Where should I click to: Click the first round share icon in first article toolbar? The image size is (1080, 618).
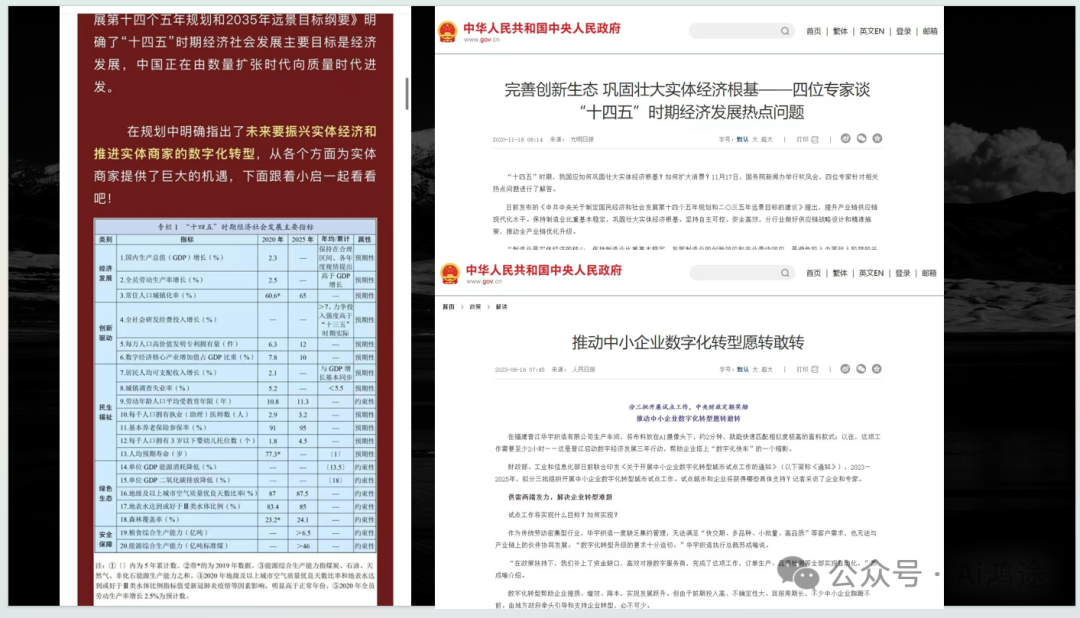pyautogui.click(x=845, y=139)
